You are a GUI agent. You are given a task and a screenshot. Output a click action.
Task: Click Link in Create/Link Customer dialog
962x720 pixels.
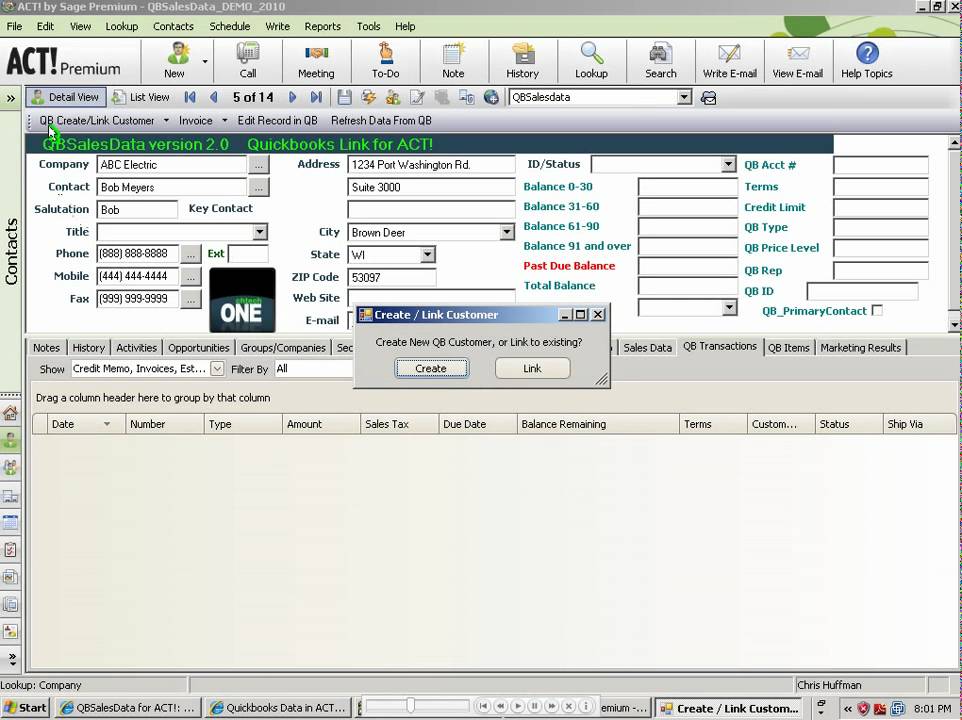click(533, 368)
